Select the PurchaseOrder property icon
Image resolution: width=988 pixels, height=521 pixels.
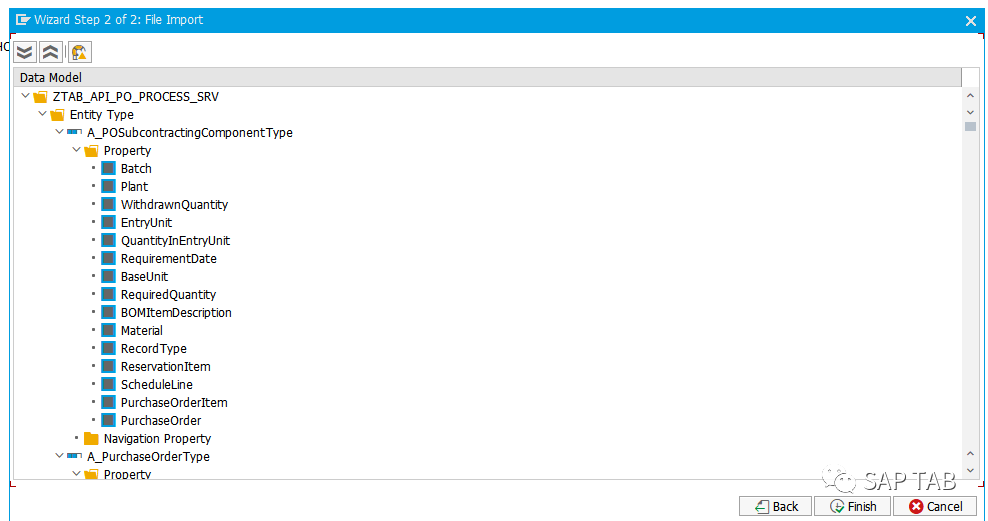[108, 420]
